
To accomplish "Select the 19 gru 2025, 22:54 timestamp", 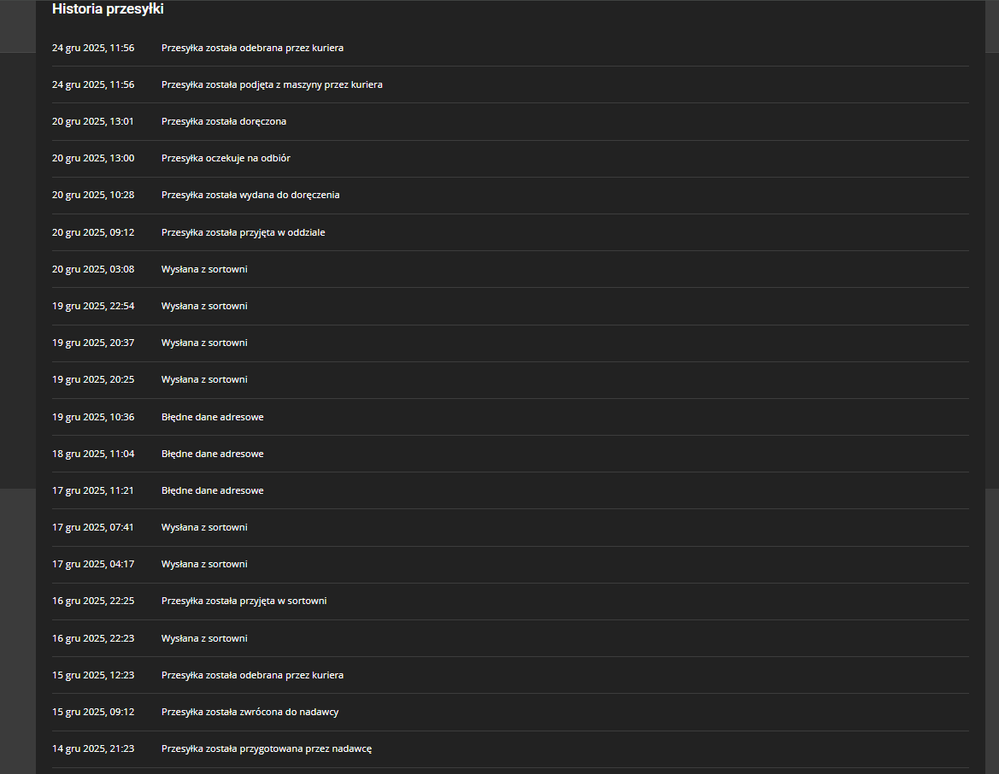I will (93, 306).
